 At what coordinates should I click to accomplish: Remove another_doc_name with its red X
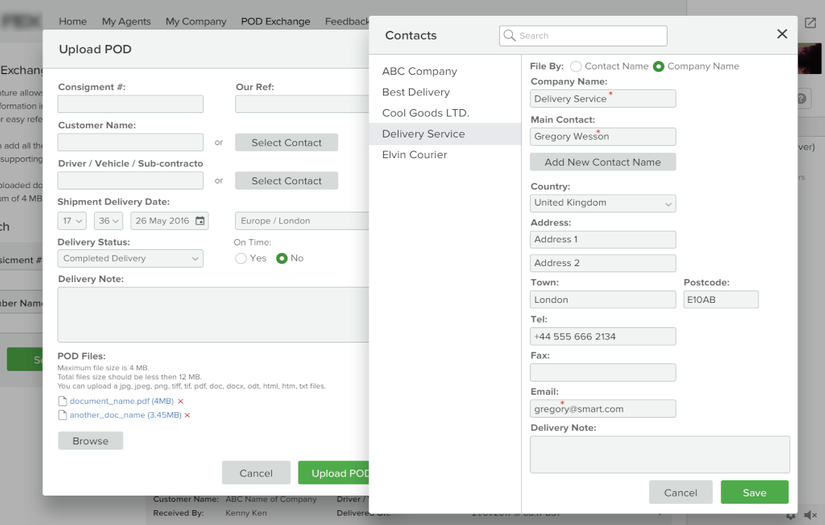coord(187,416)
